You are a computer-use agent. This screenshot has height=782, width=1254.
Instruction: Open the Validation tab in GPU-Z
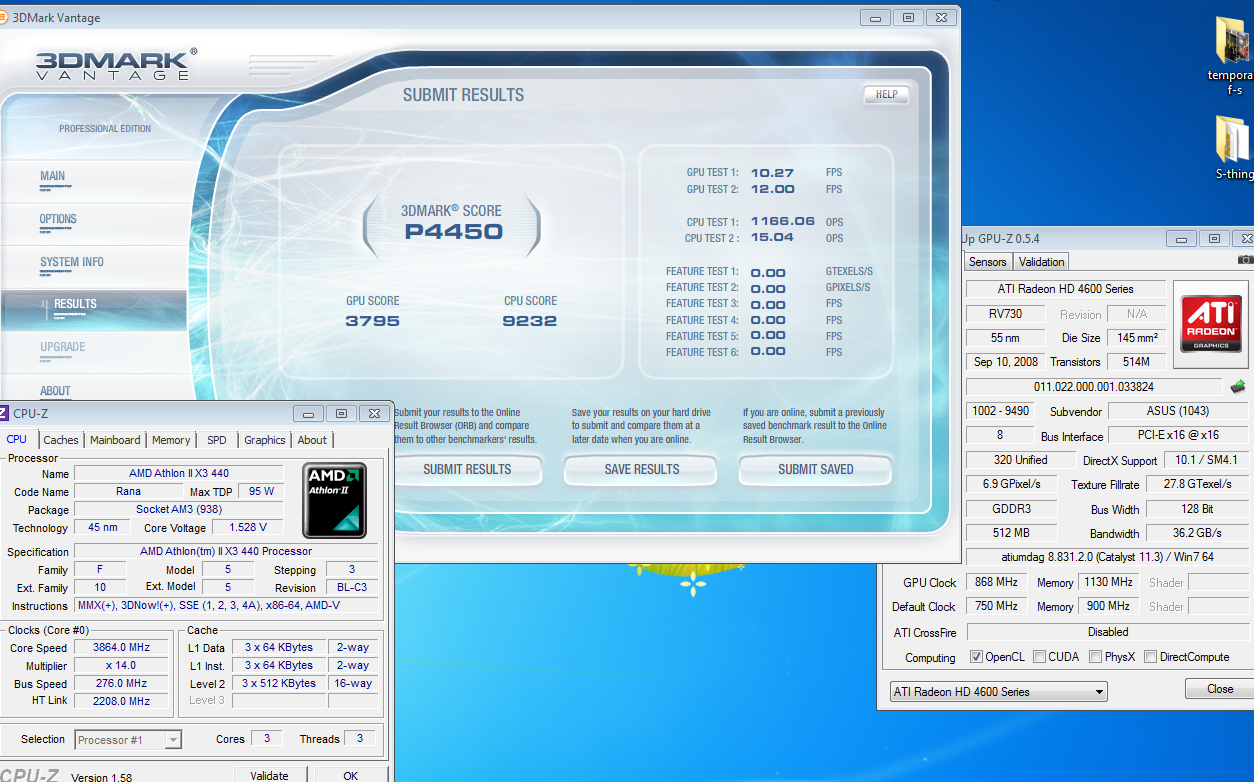[x=1041, y=262]
